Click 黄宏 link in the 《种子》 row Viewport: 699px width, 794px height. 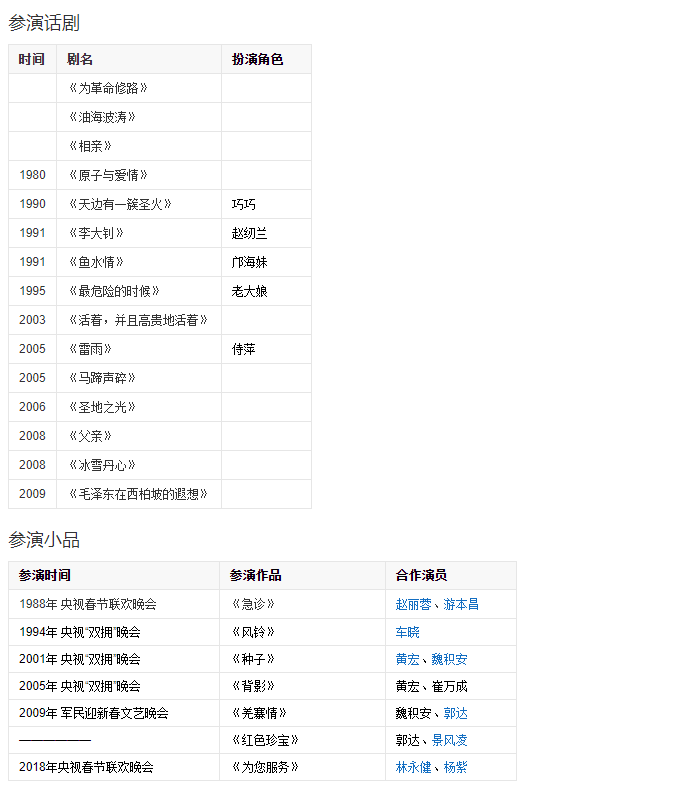pyautogui.click(x=407, y=659)
